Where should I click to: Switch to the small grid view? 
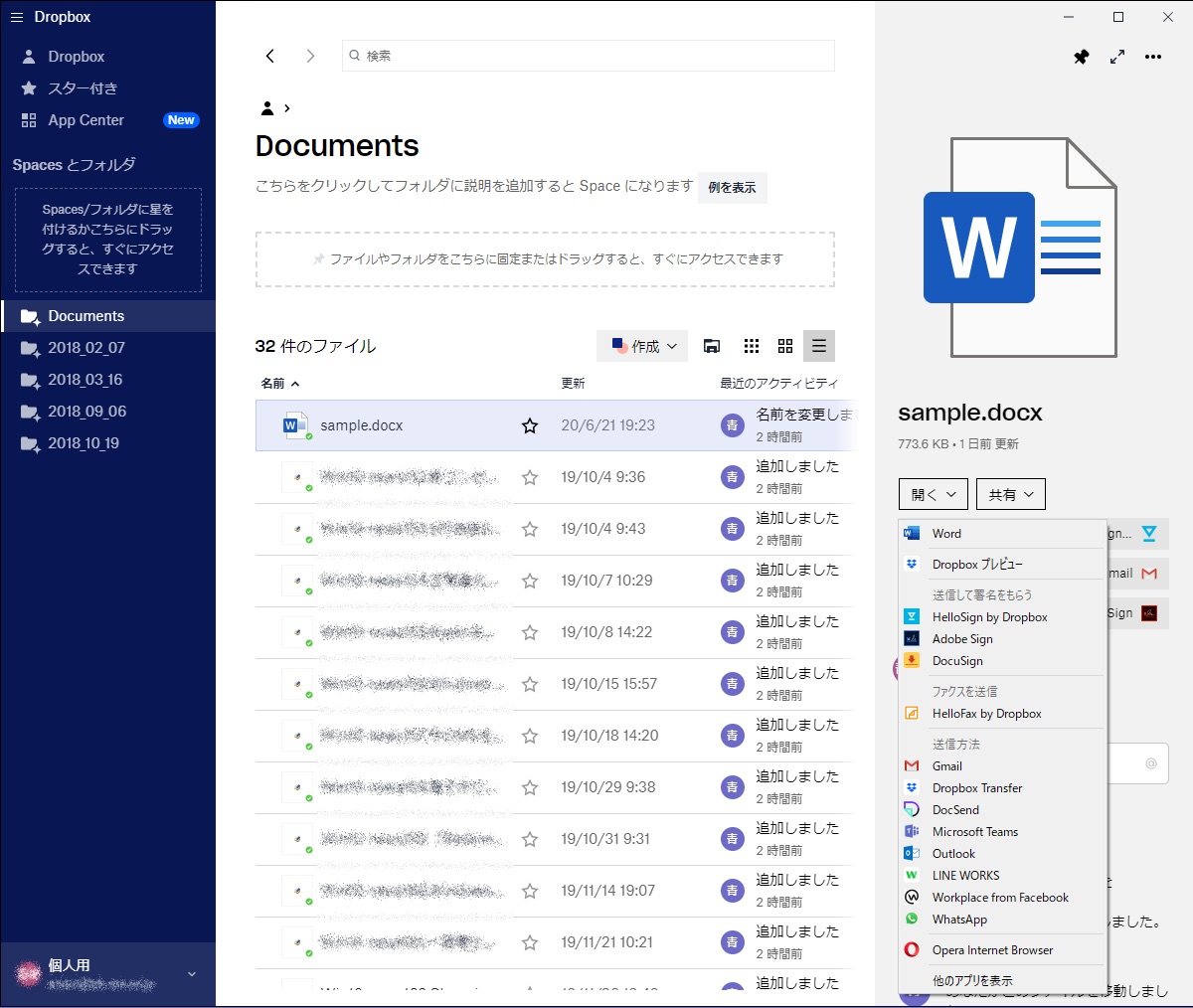[752, 346]
